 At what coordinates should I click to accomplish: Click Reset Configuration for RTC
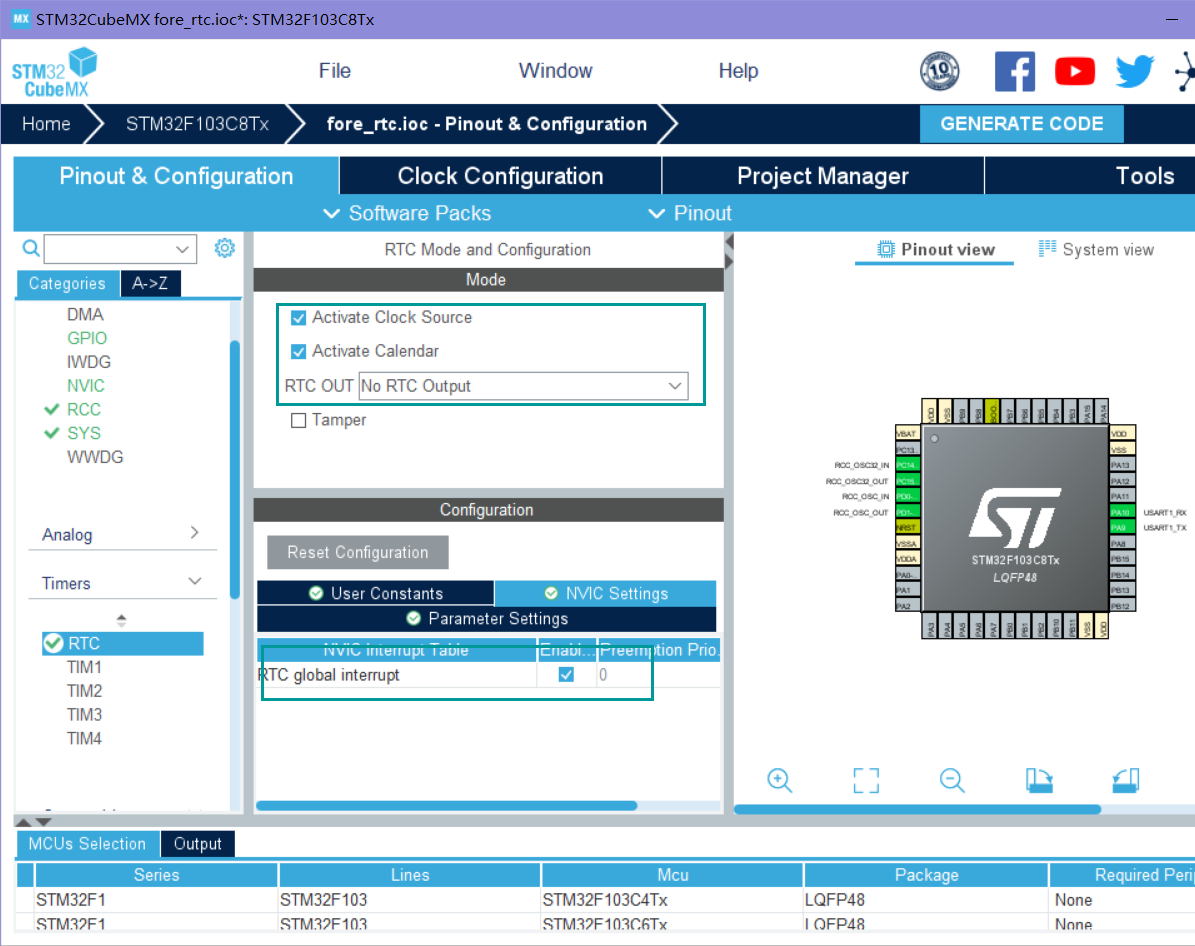[357, 552]
